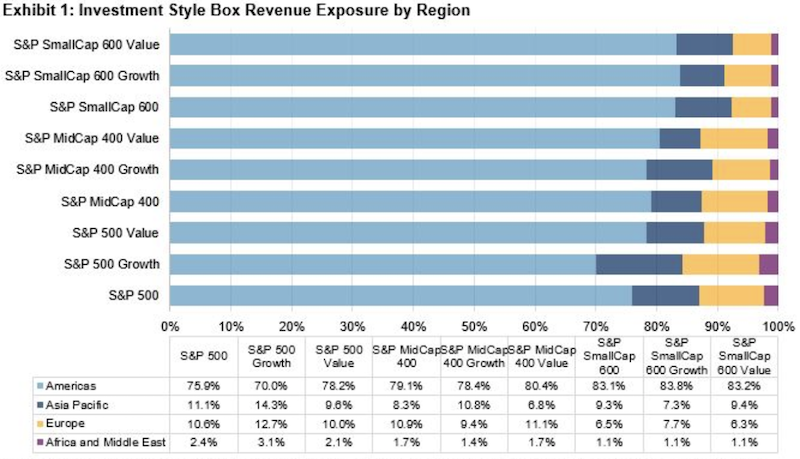Click the Asia Pacific segment for S&P MidCap 400 Growth
The height and width of the screenshot is (459, 800).
coord(680,169)
